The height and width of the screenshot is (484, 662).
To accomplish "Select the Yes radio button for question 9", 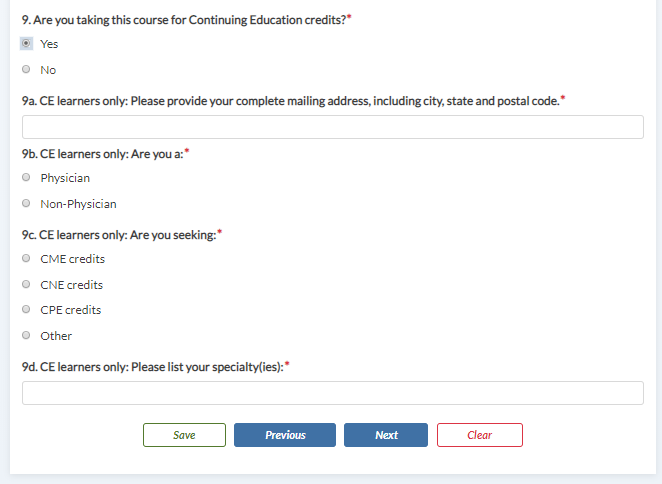I will click(26, 44).
